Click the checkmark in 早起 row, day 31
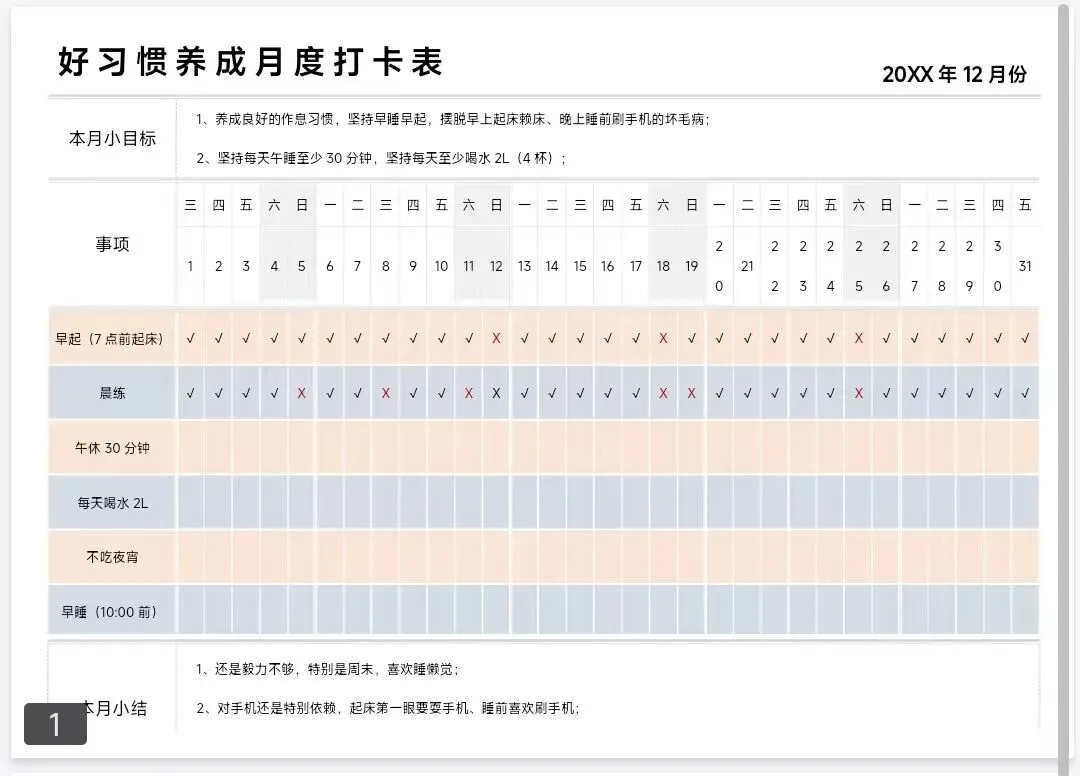 point(1025,338)
